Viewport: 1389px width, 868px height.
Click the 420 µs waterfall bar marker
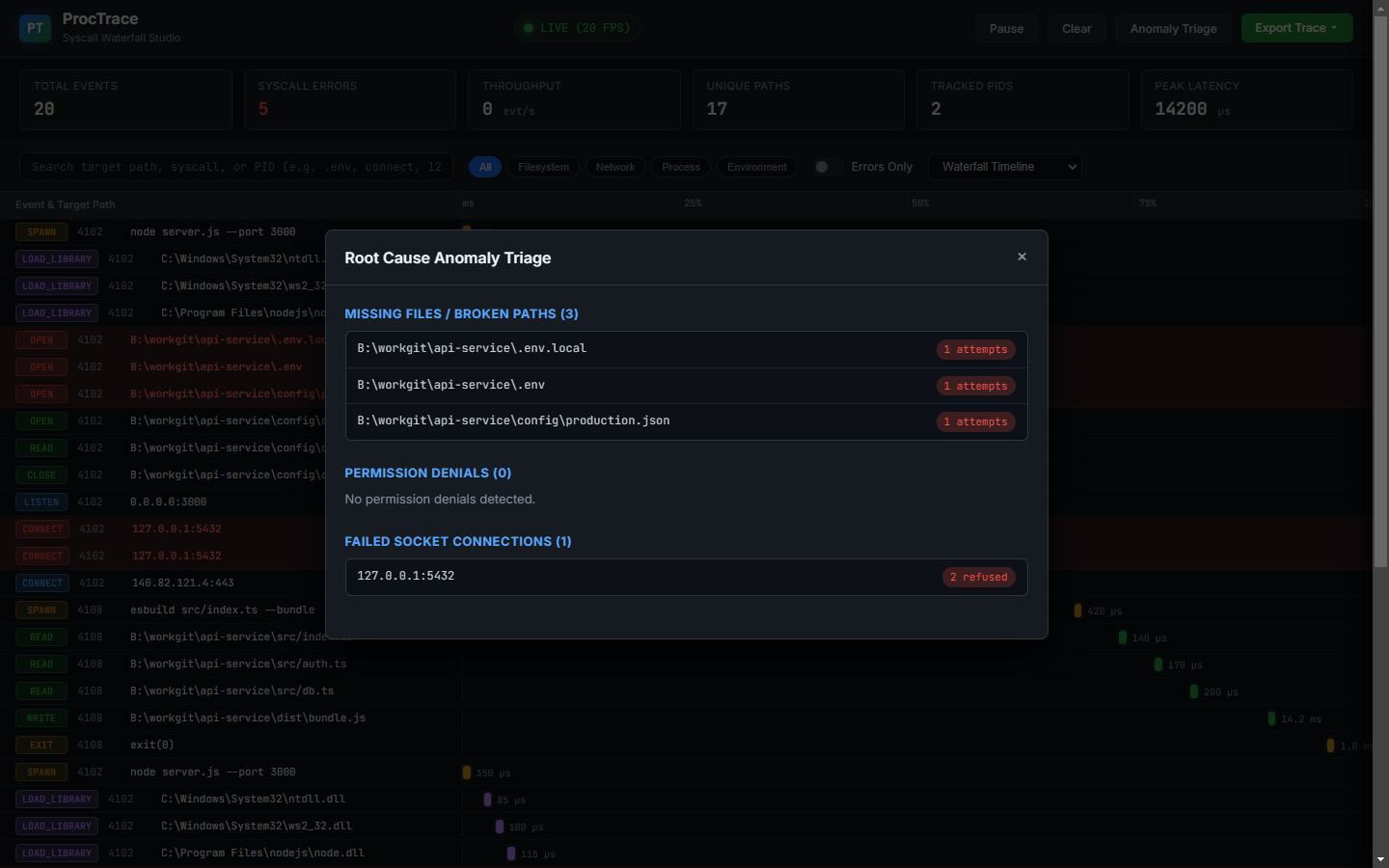click(x=1077, y=610)
